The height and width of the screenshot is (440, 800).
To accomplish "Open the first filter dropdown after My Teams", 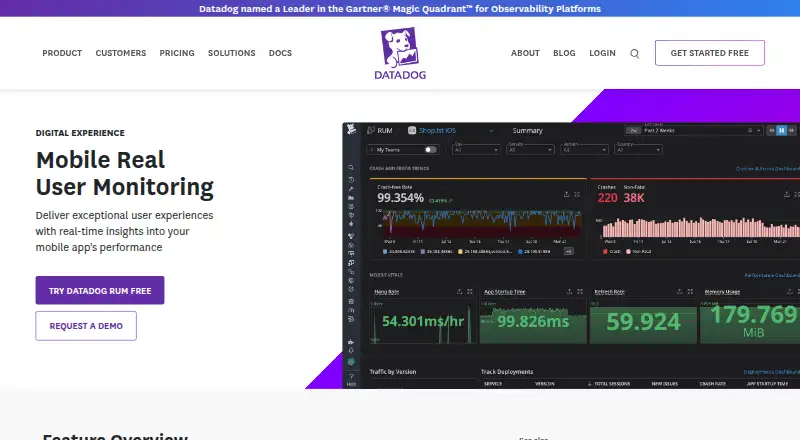I will point(476,150).
